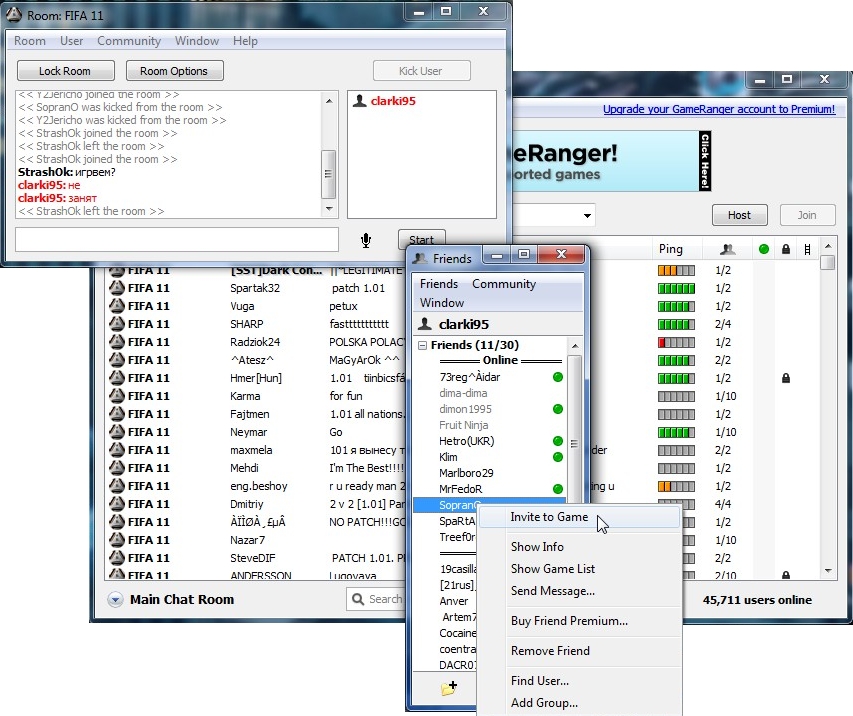
Task: Choose Invite to Game from context menu
Action: coord(579,517)
